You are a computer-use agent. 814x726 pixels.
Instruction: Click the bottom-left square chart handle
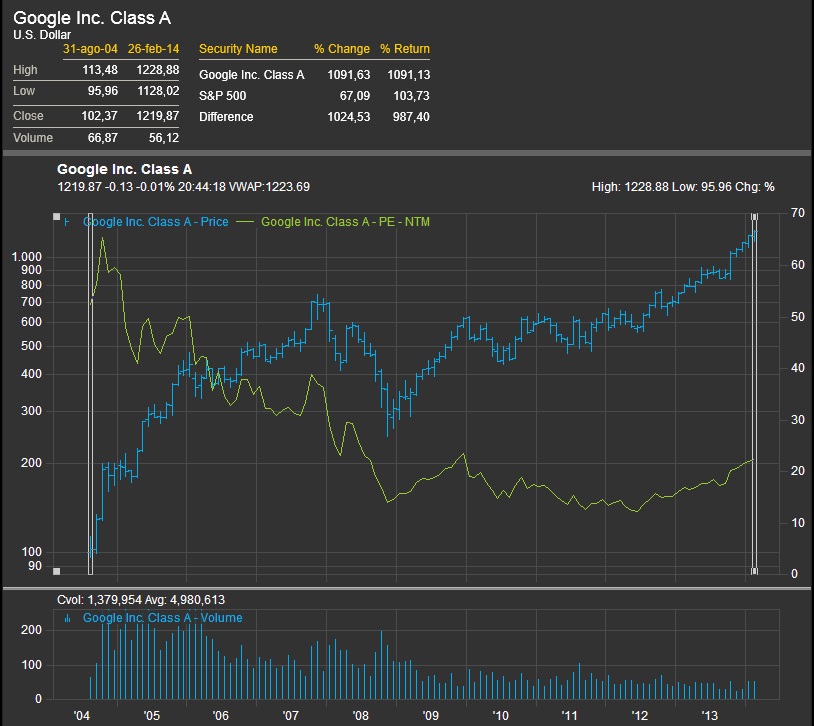[x=57, y=571]
